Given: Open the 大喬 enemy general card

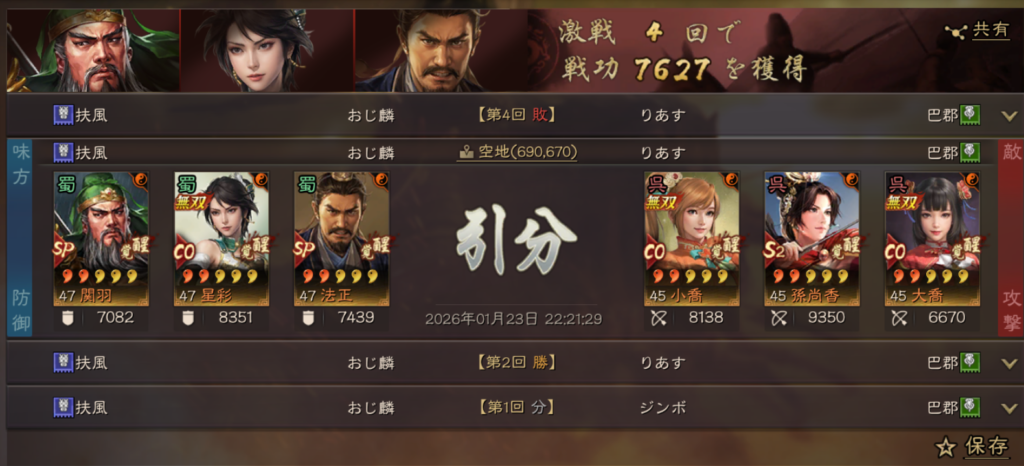Looking at the screenshot, I should 932,239.
